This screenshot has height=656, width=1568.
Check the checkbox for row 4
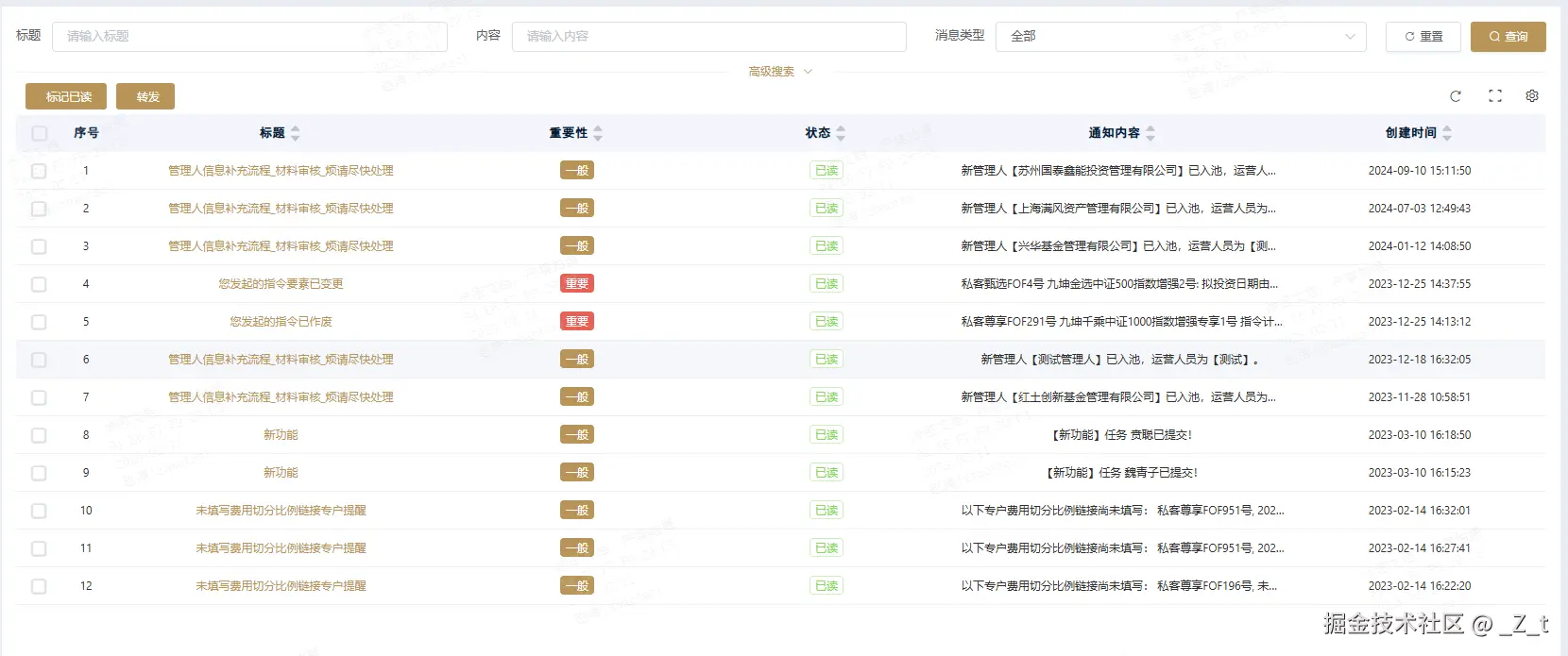(39, 284)
